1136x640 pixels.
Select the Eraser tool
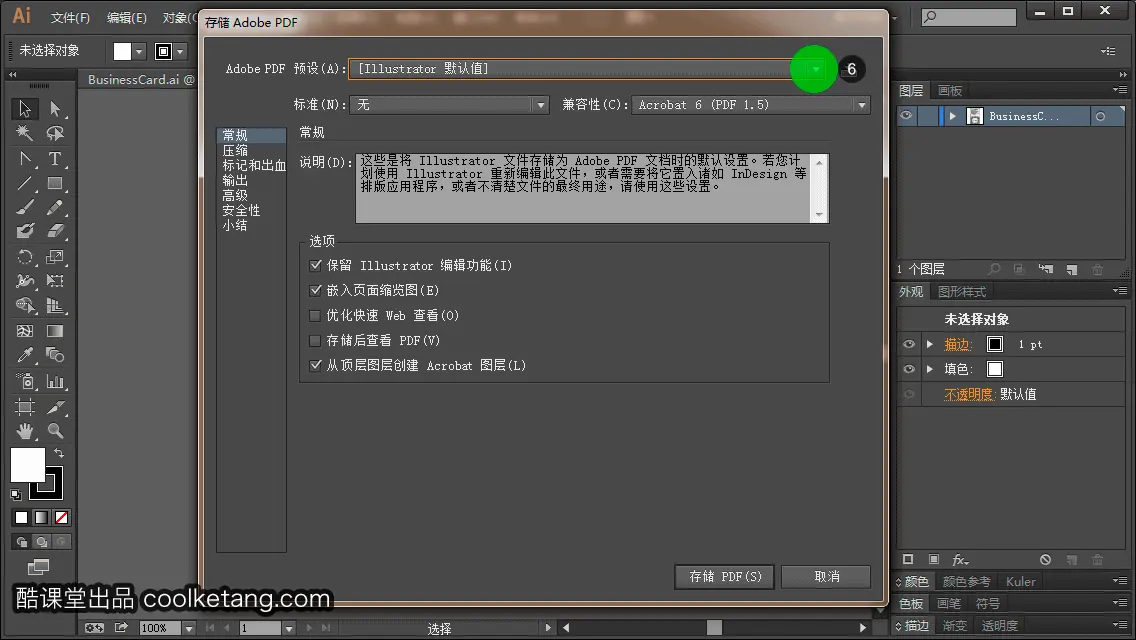pyautogui.click(x=55, y=232)
